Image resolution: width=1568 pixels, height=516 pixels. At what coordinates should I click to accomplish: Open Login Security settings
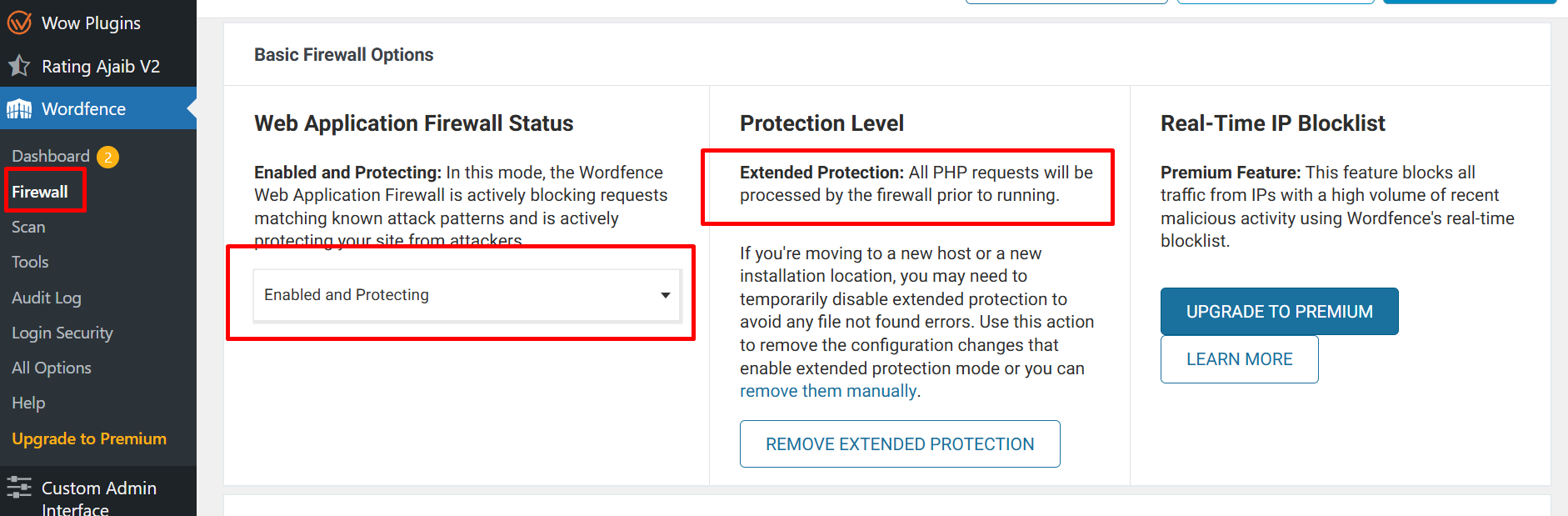62,333
